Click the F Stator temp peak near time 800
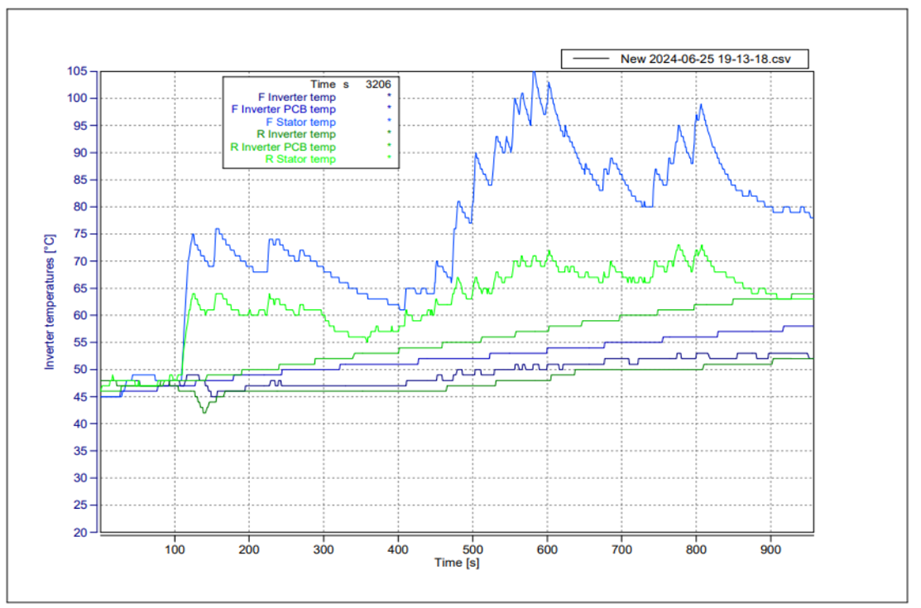This screenshot has height=608, width=921. (701, 105)
